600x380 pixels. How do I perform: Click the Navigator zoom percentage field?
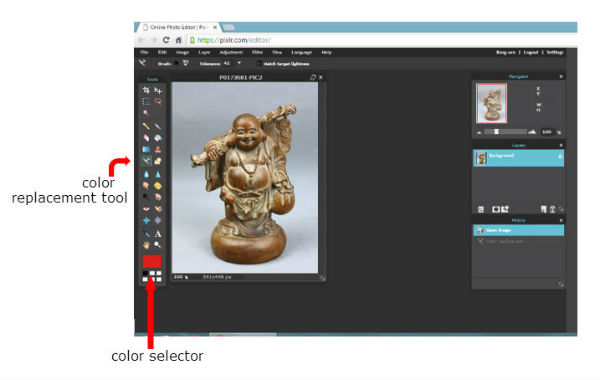pos(547,132)
